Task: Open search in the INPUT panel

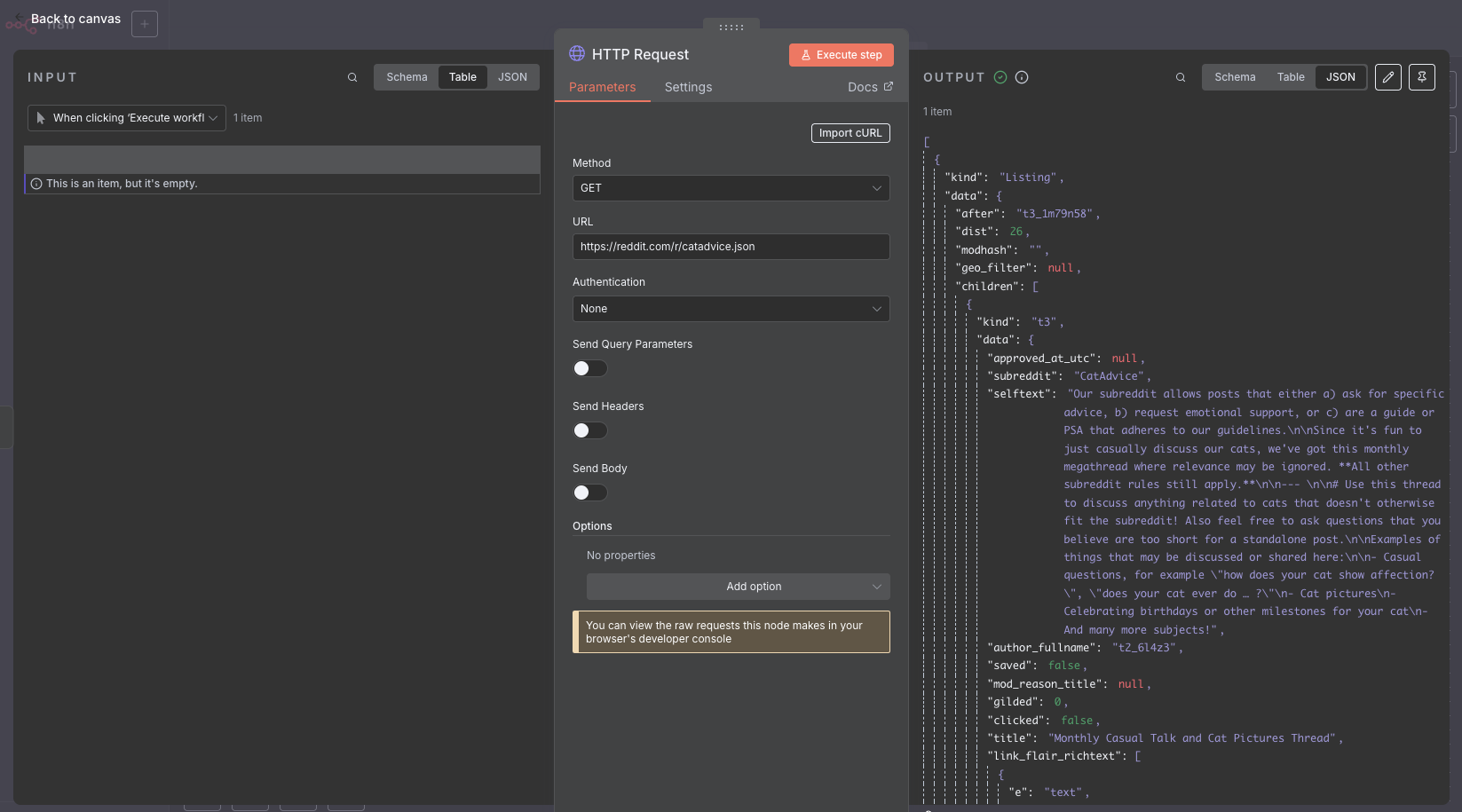Action: tap(352, 77)
